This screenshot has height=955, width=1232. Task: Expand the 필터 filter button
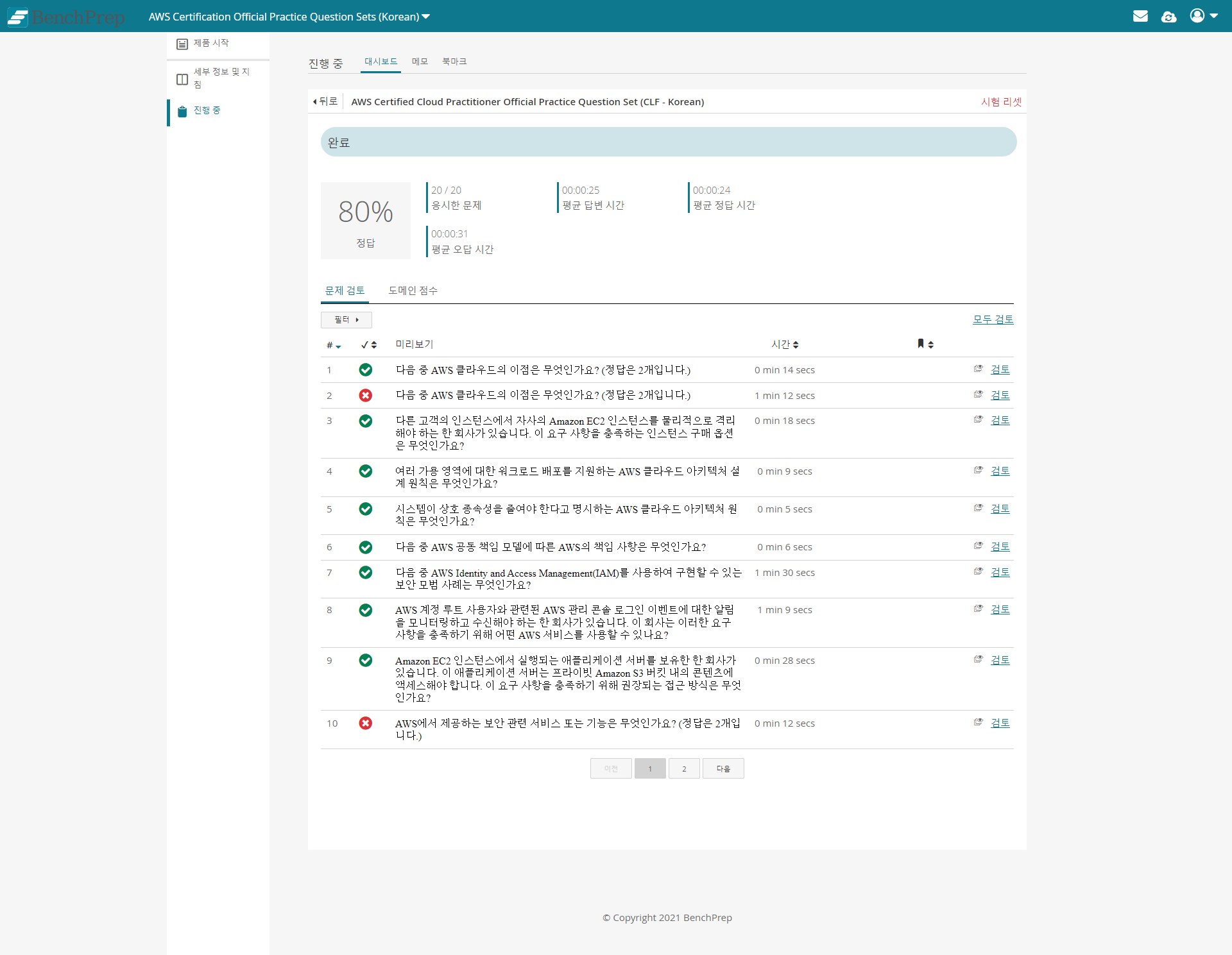click(346, 319)
